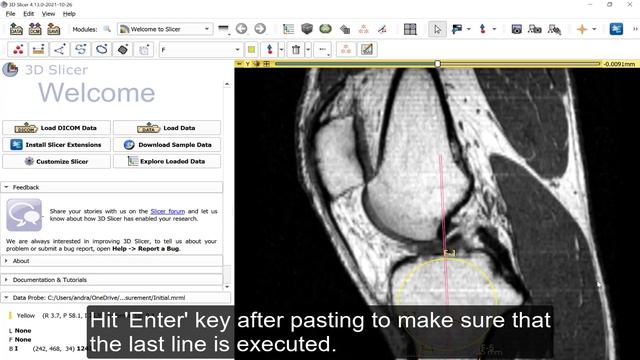Screen dimensions: 640x360
Task: Open the Markups module toolbar icon
Action: point(363,29)
